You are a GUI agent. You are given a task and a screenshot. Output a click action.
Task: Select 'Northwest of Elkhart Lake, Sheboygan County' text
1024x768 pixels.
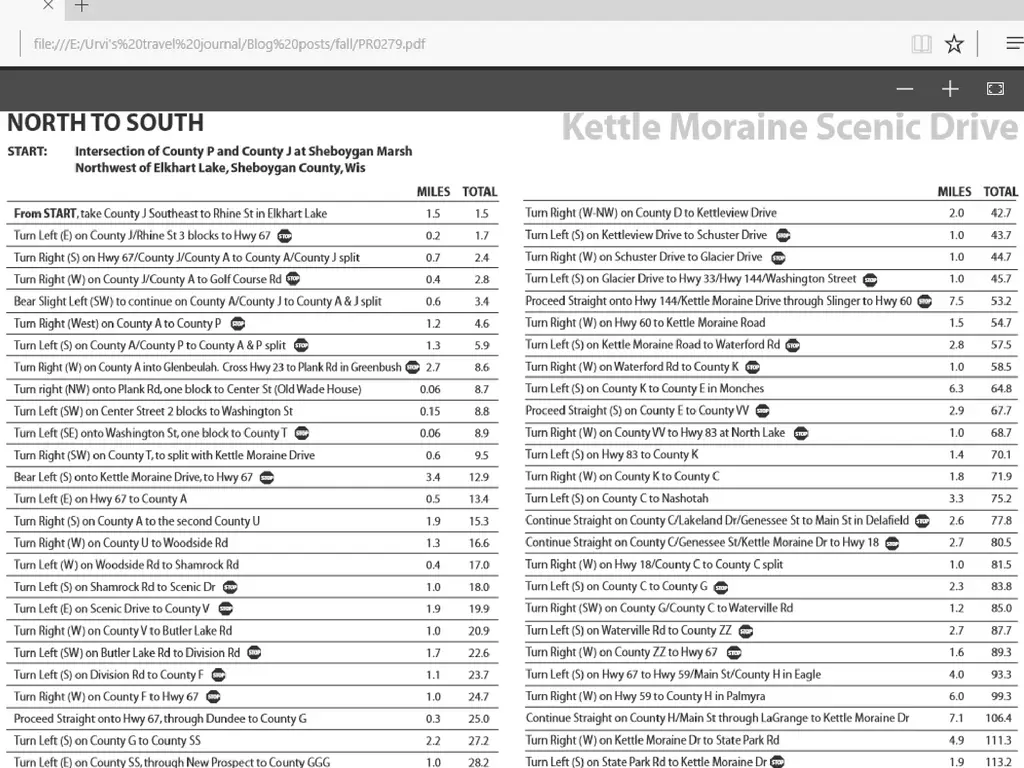[x=219, y=168]
